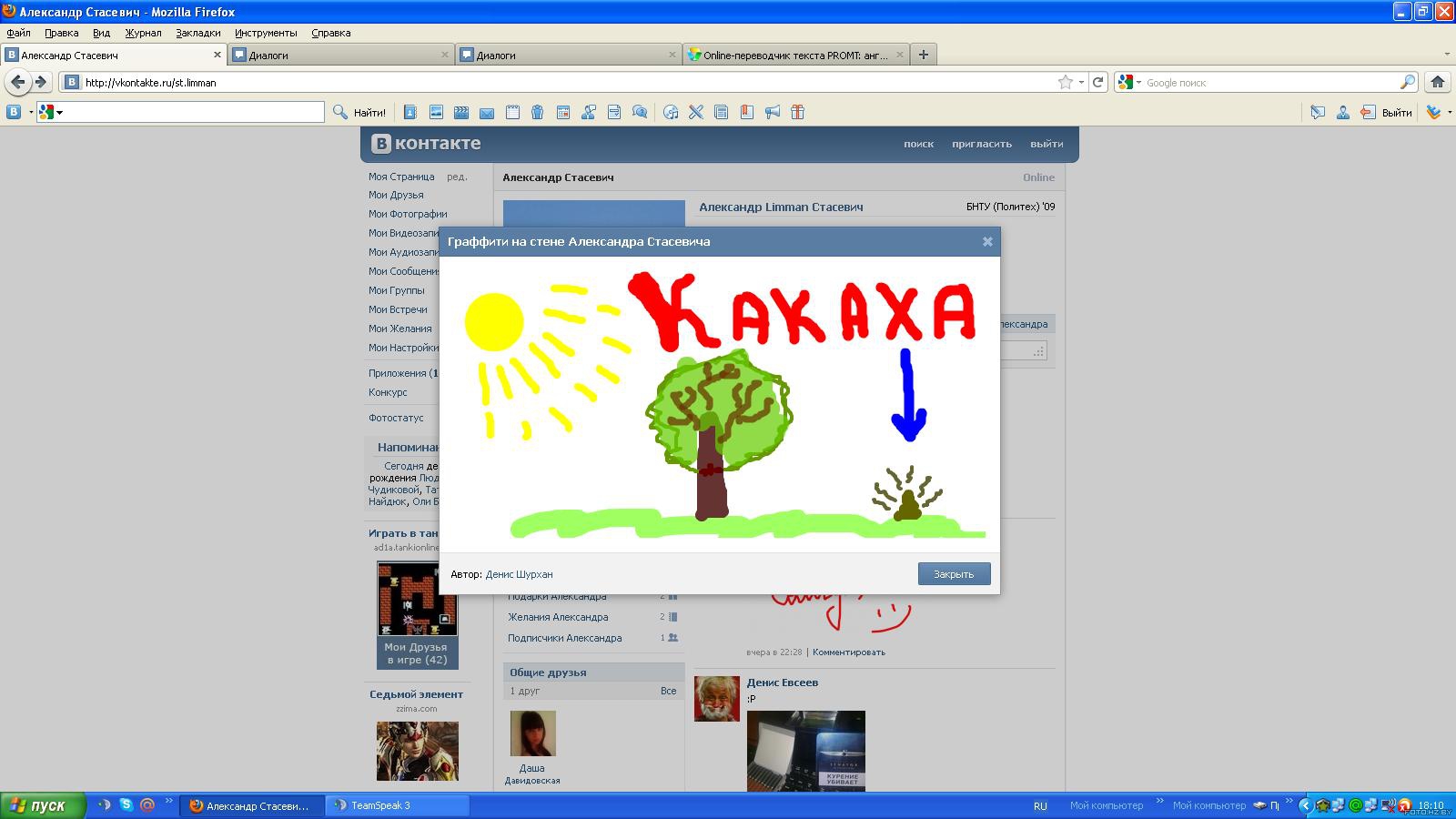Image resolution: width=1456 pixels, height=819 pixels.
Task: Open the tab list dropdown arrow
Action: click(1447, 55)
